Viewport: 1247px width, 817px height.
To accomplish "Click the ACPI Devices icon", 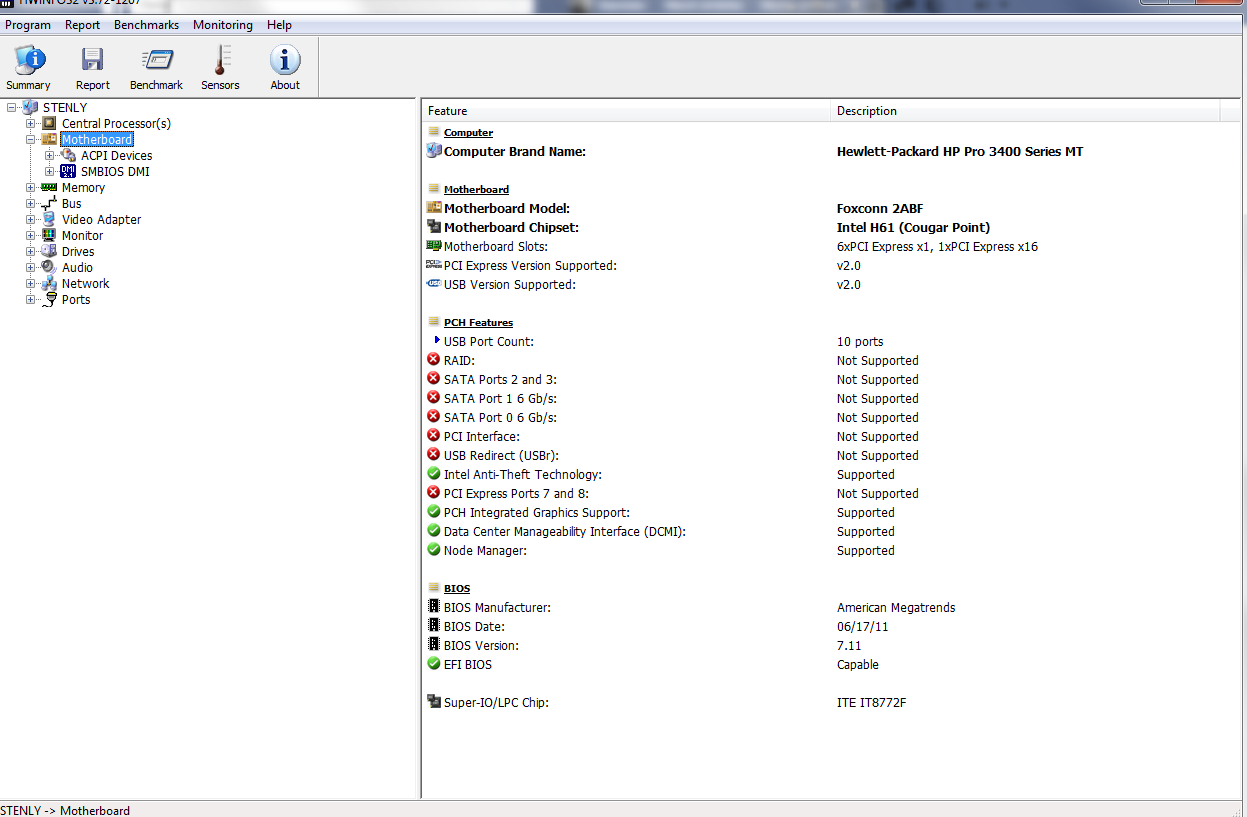I will [68, 155].
